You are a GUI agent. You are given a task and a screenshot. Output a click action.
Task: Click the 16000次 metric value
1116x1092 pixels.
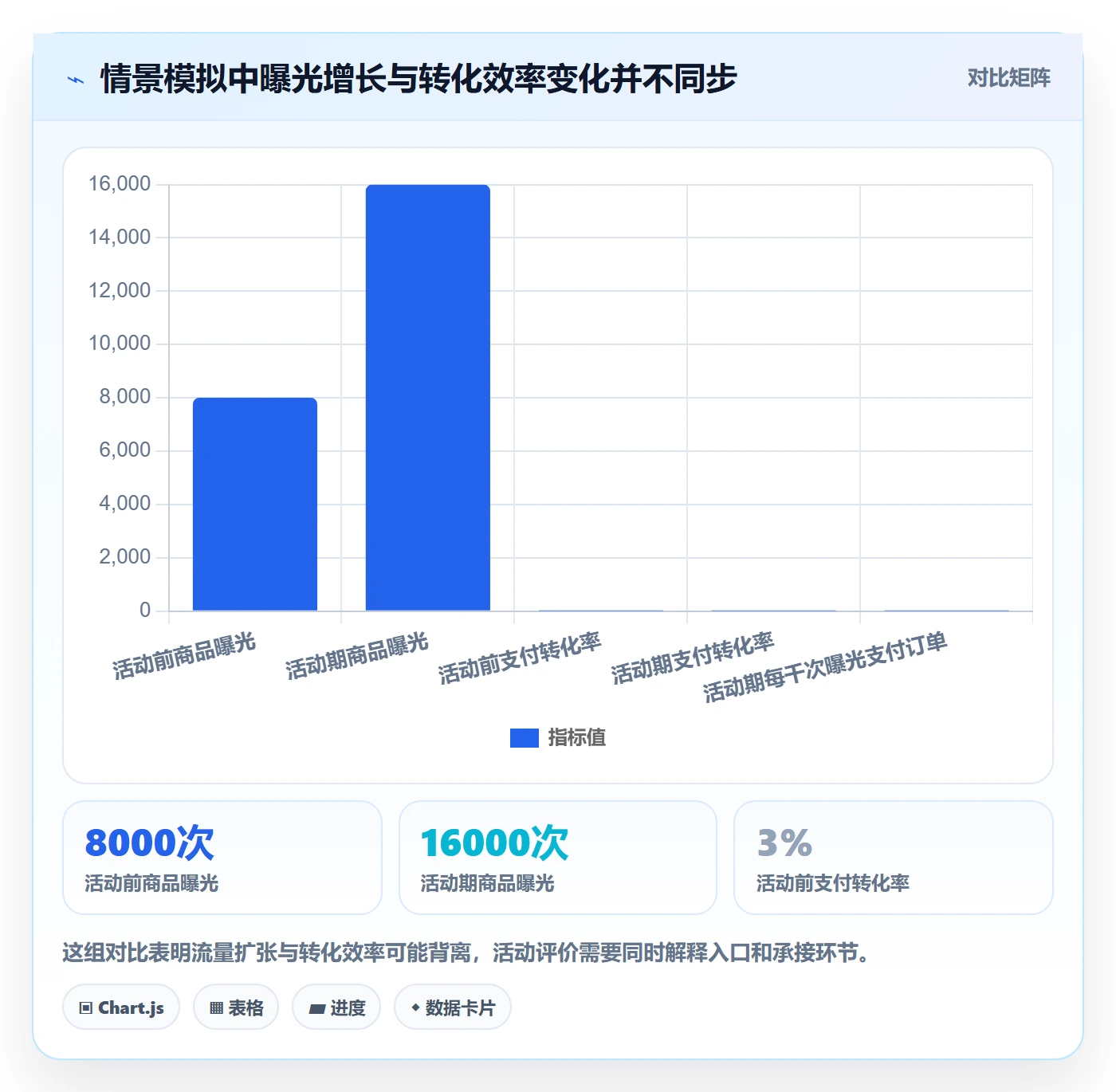tap(494, 843)
